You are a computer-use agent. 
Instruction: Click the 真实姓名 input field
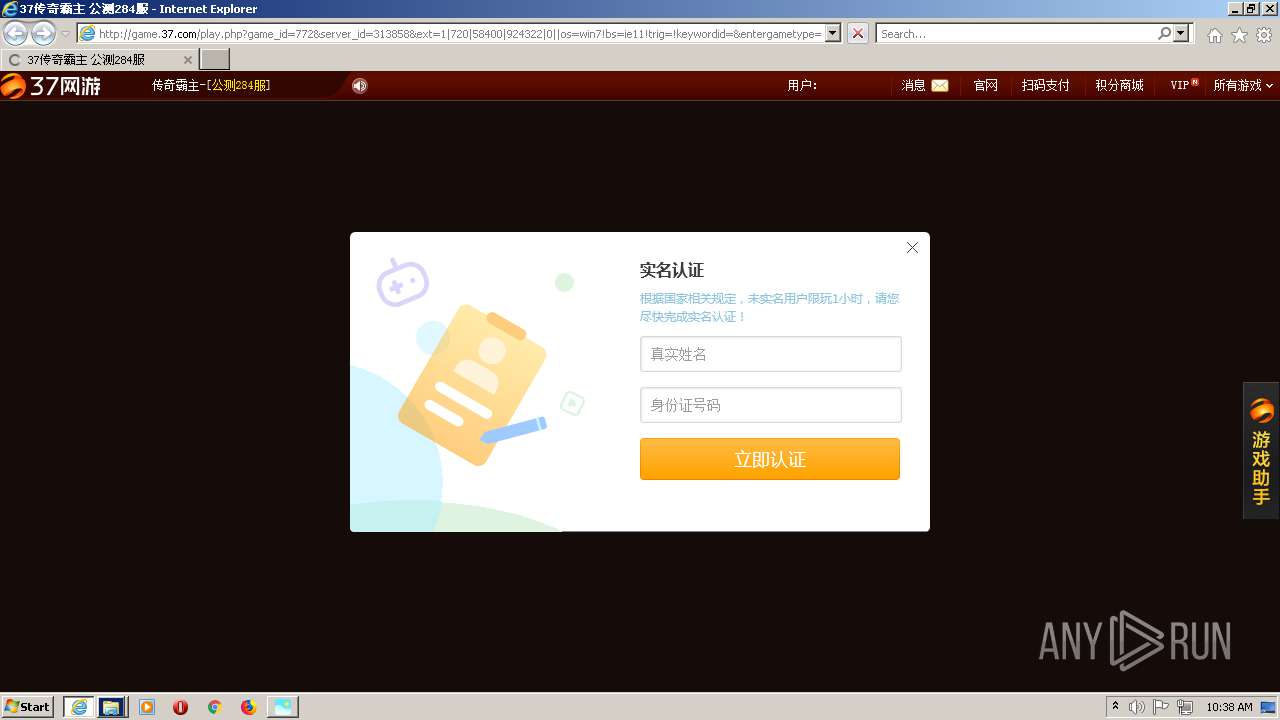771,354
